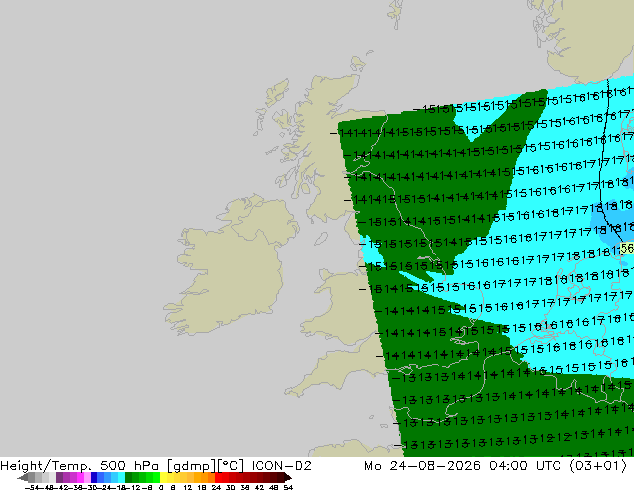Click the '54' maximum value on the legend
This screenshot has height=490, width=634.
pos(288,488)
